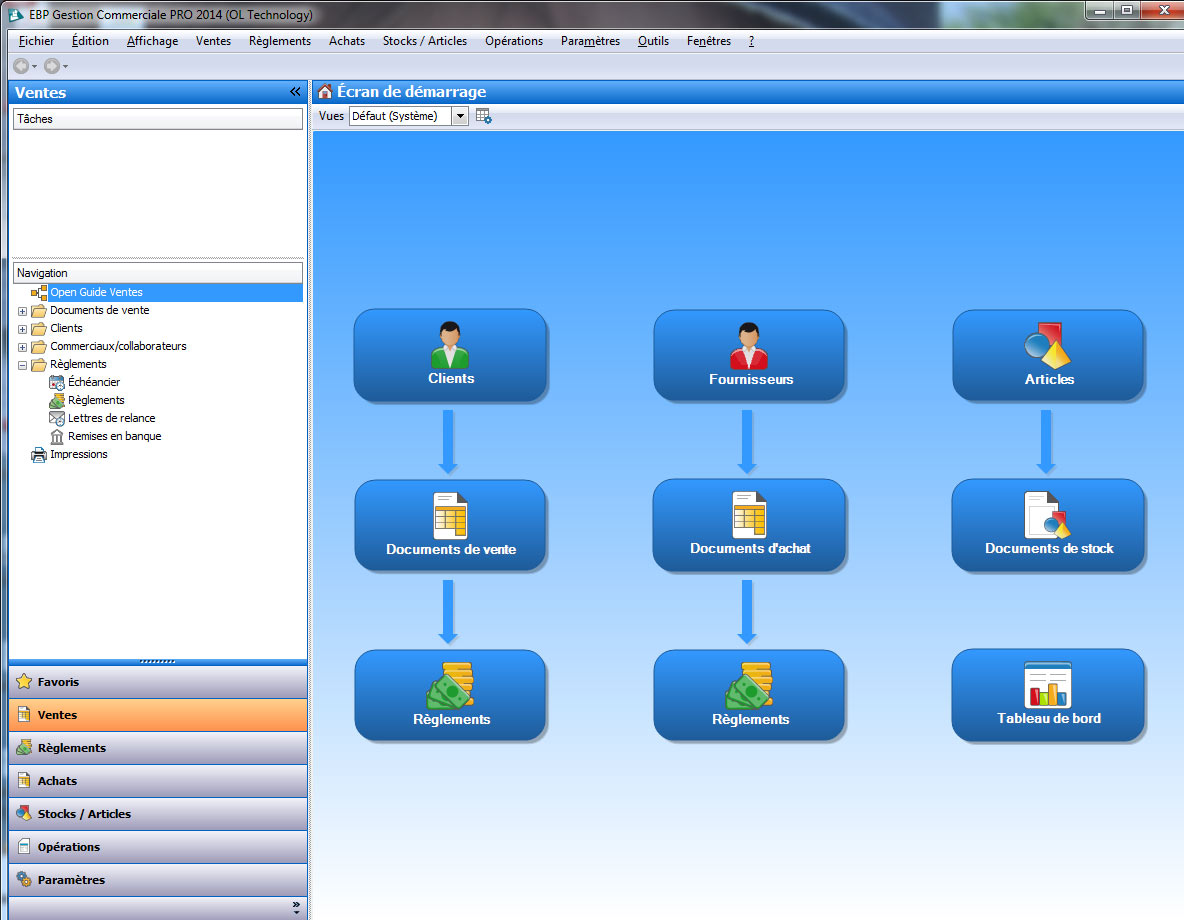Click the navigate back arrow icon
The image size is (1184, 920).
[x=21, y=66]
